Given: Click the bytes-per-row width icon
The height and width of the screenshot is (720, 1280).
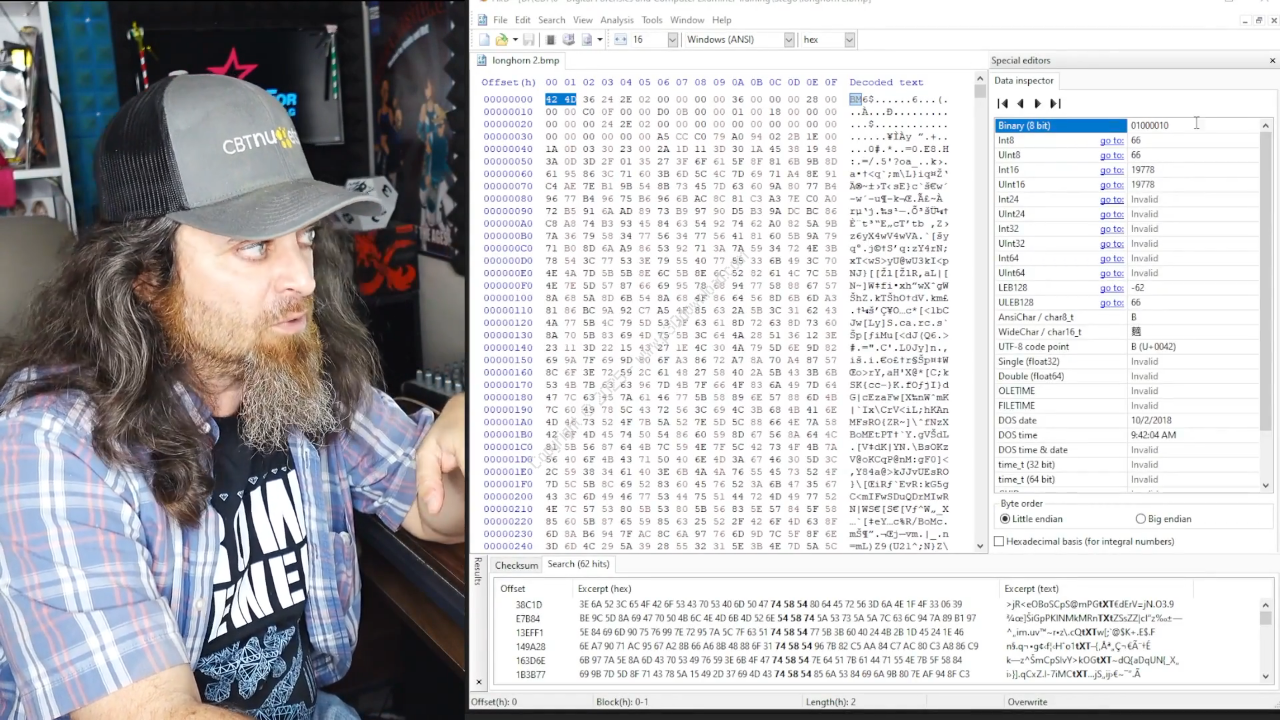Looking at the screenshot, I should pyautogui.click(x=620, y=40).
